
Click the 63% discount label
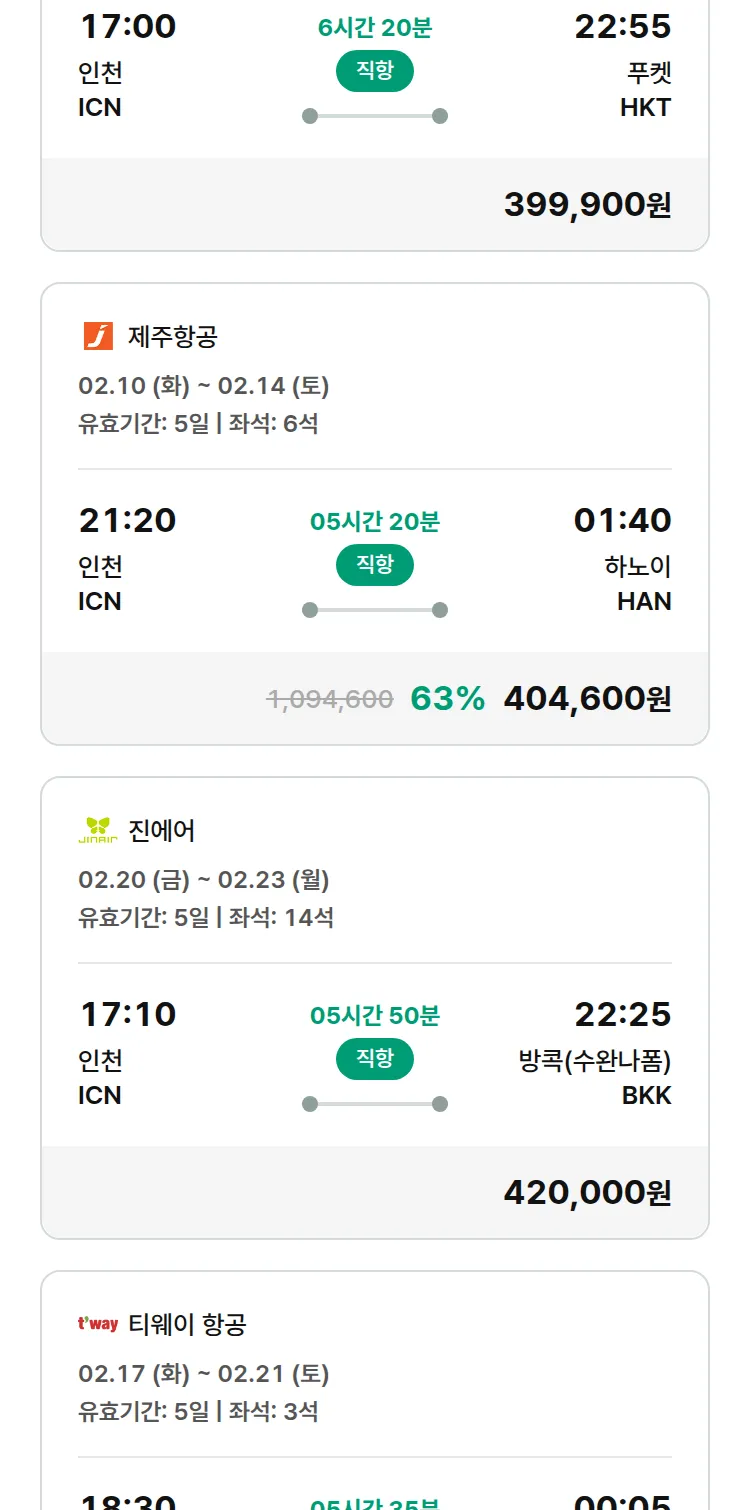[x=448, y=699]
